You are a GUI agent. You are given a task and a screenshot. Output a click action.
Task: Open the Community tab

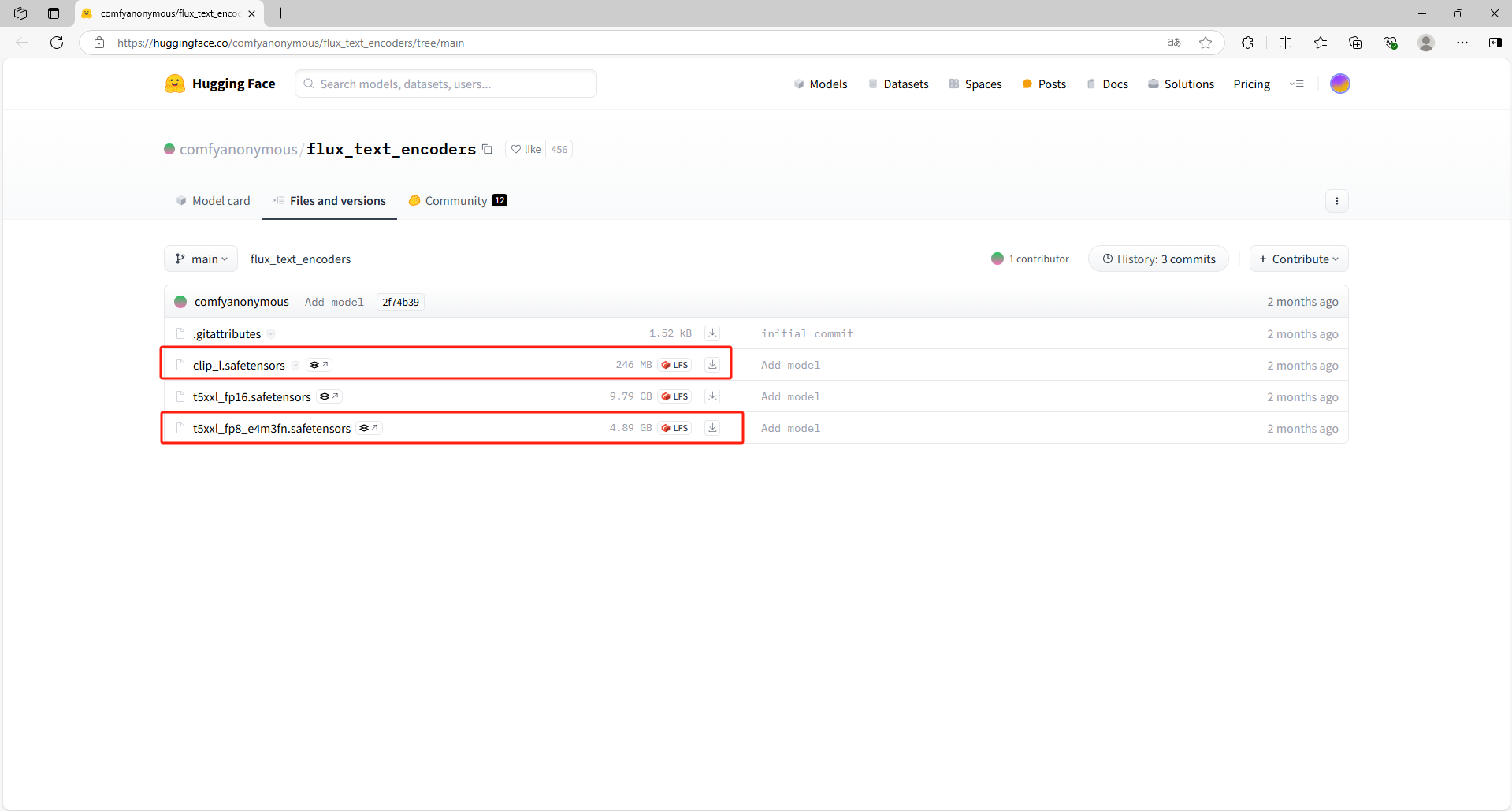(457, 201)
